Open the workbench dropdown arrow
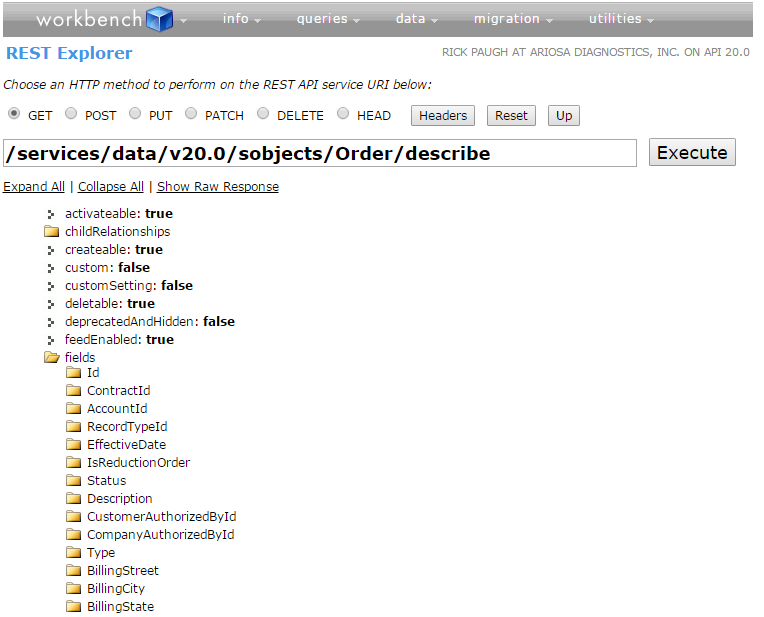The image size is (764, 617). pyautogui.click(x=183, y=21)
